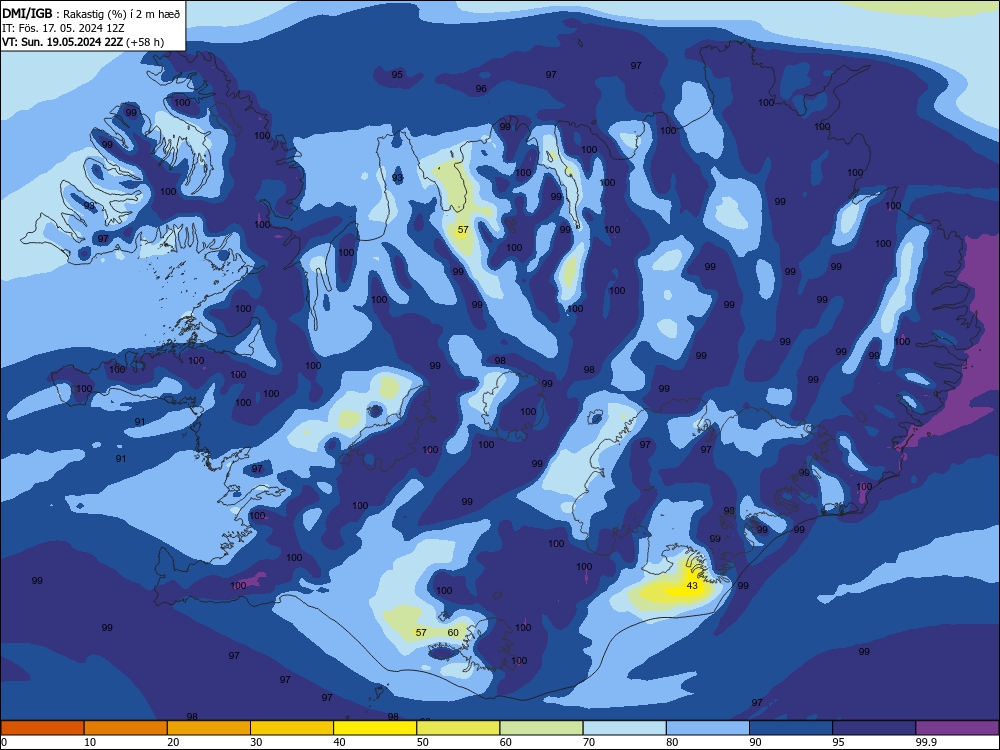This screenshot has height=750, width=1000.
Task: Click legend scale label '0'
Action: (x=4, y=742)
